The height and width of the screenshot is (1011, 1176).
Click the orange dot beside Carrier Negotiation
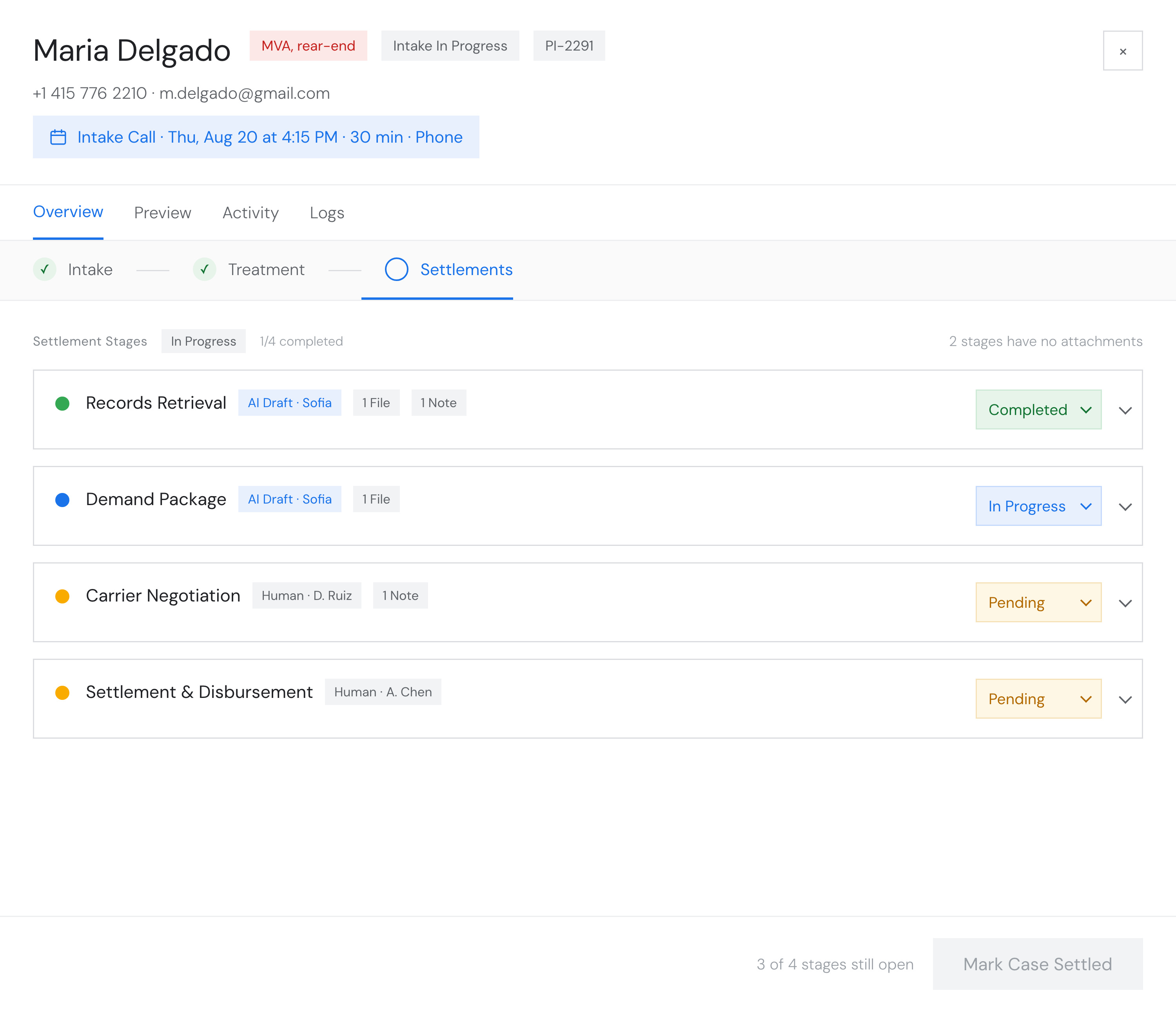(x=62, y=596)
